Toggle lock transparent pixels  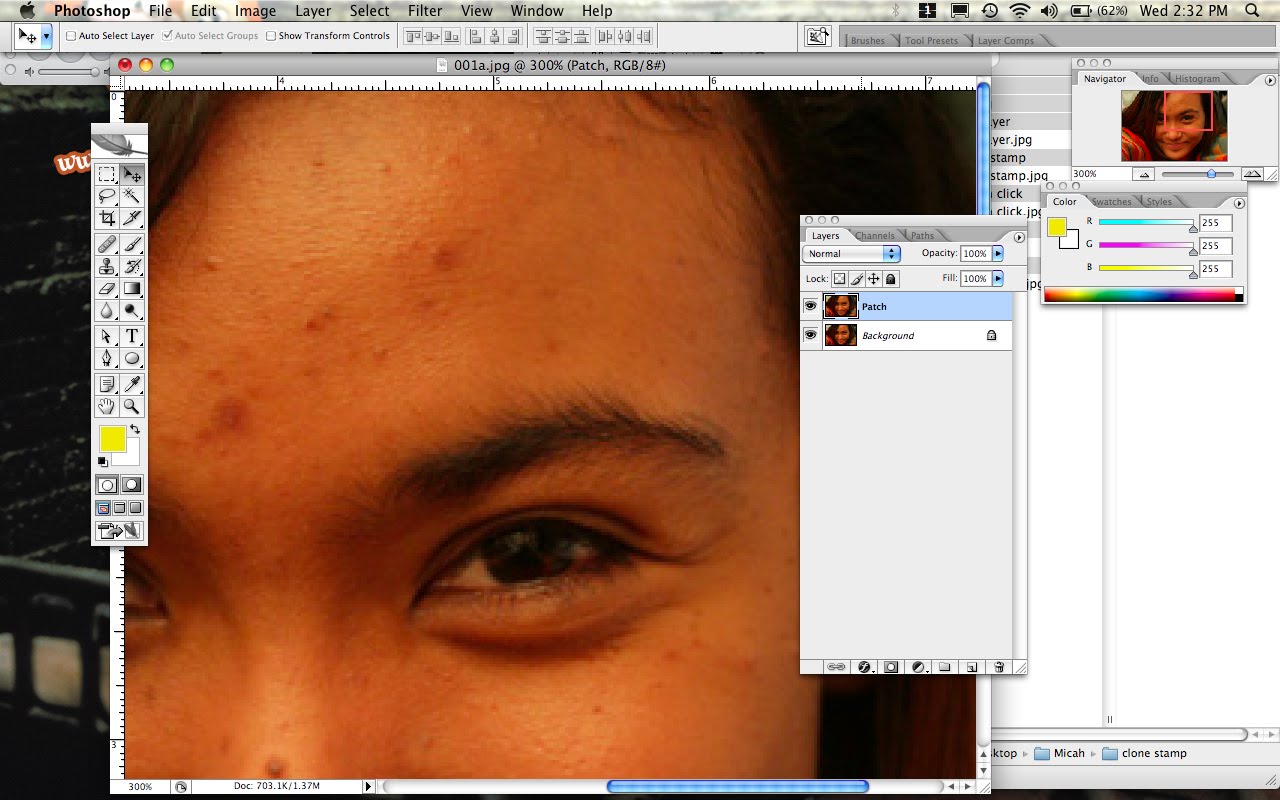pyautogui.click(x=840, y=279)
